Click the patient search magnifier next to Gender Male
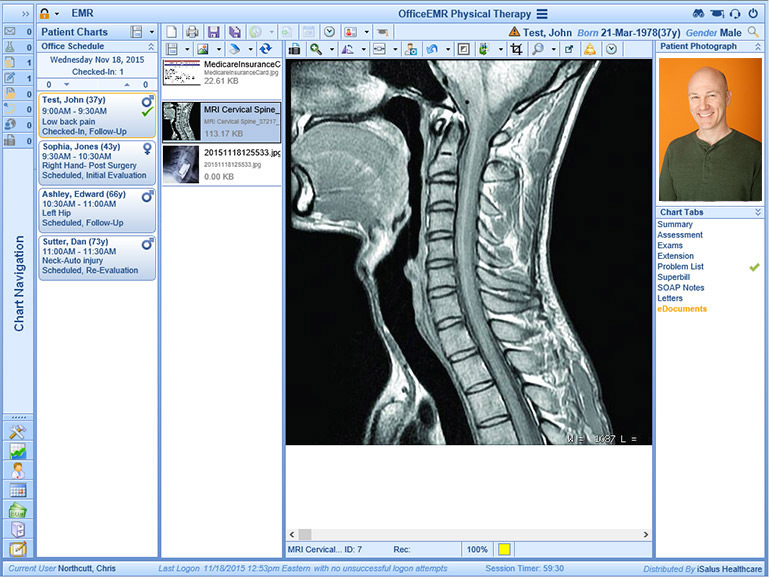 tap(753, 32)
